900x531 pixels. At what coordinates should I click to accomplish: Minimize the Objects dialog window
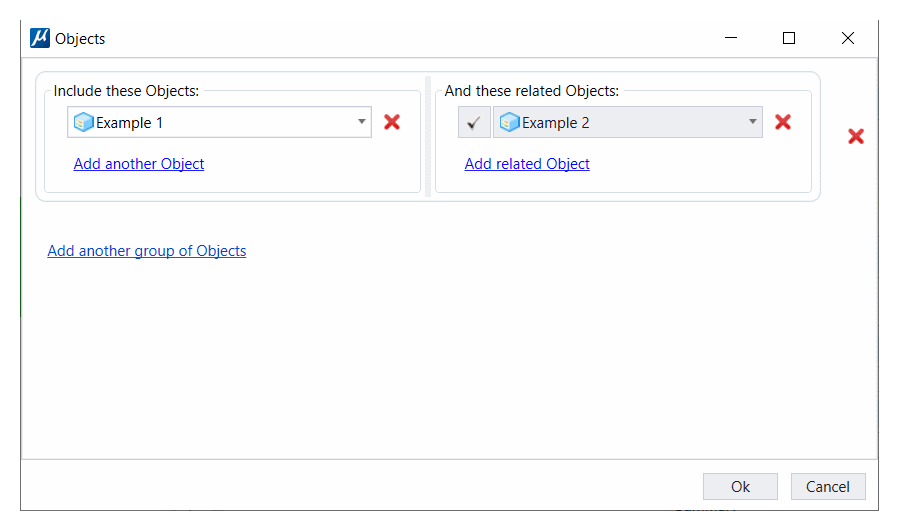pyautogui.click(x=731, y=38)
